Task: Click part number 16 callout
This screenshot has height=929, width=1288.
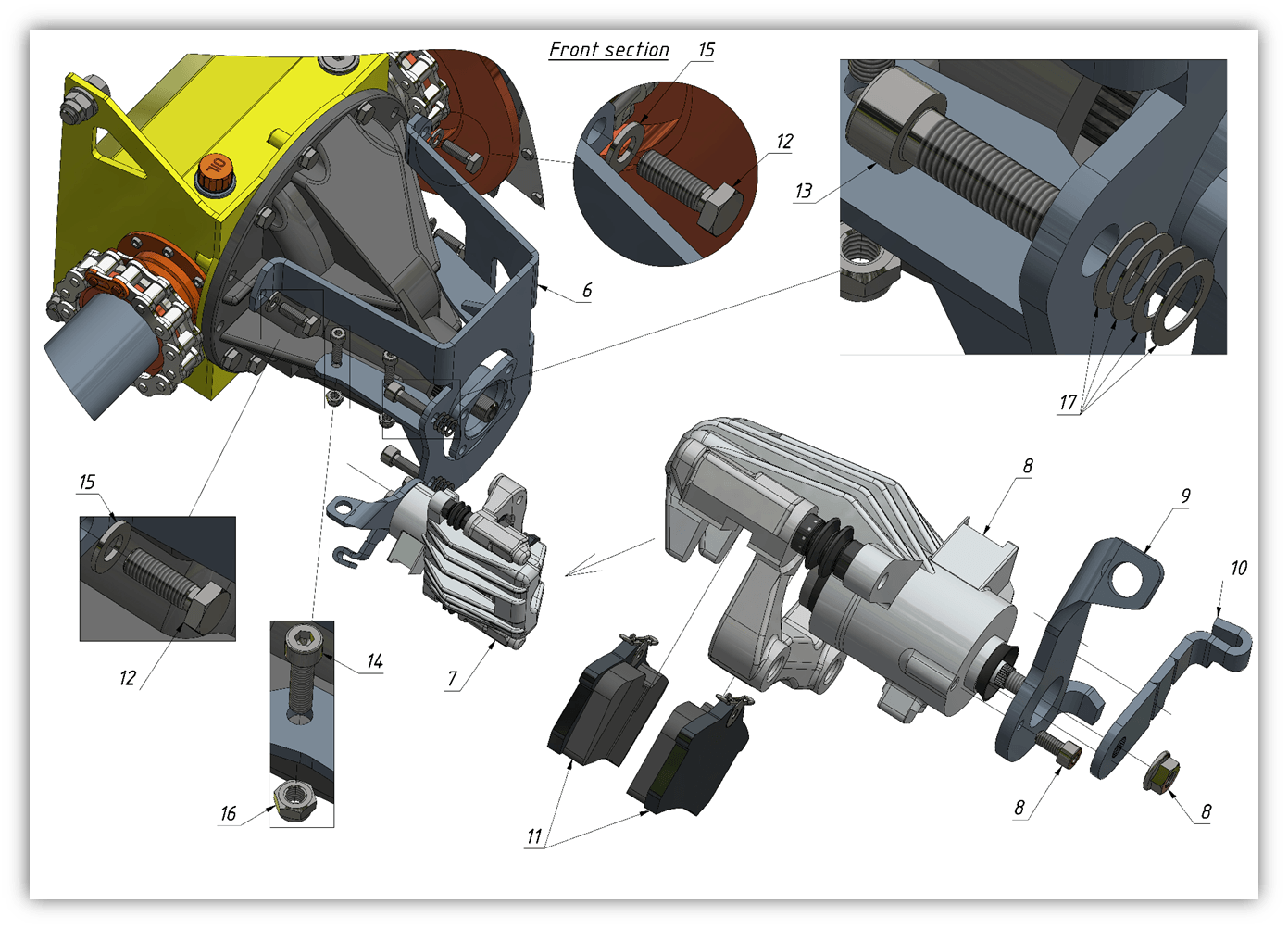Action: tap(228, 814)
